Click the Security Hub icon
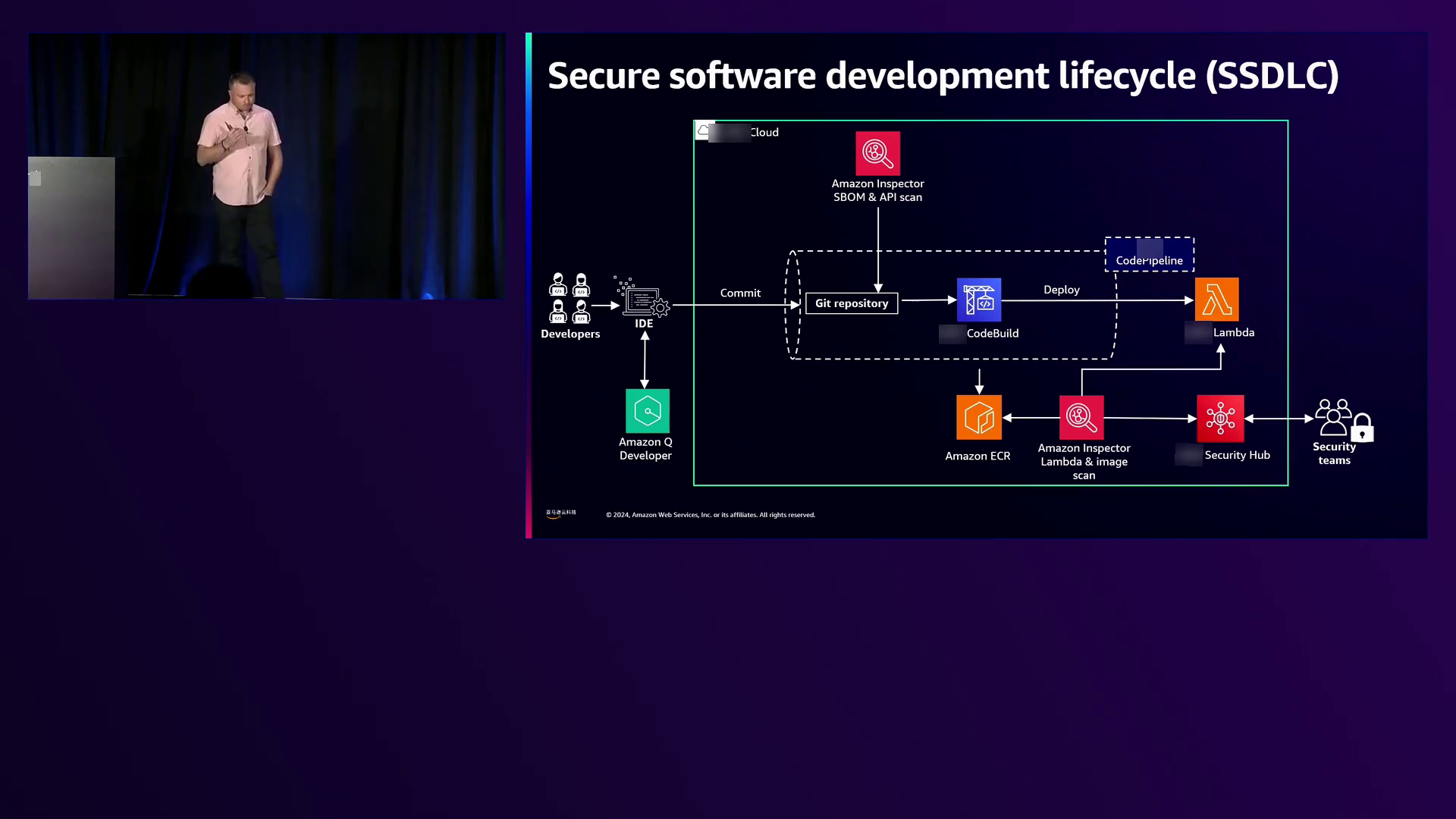 pos(1220,418)
